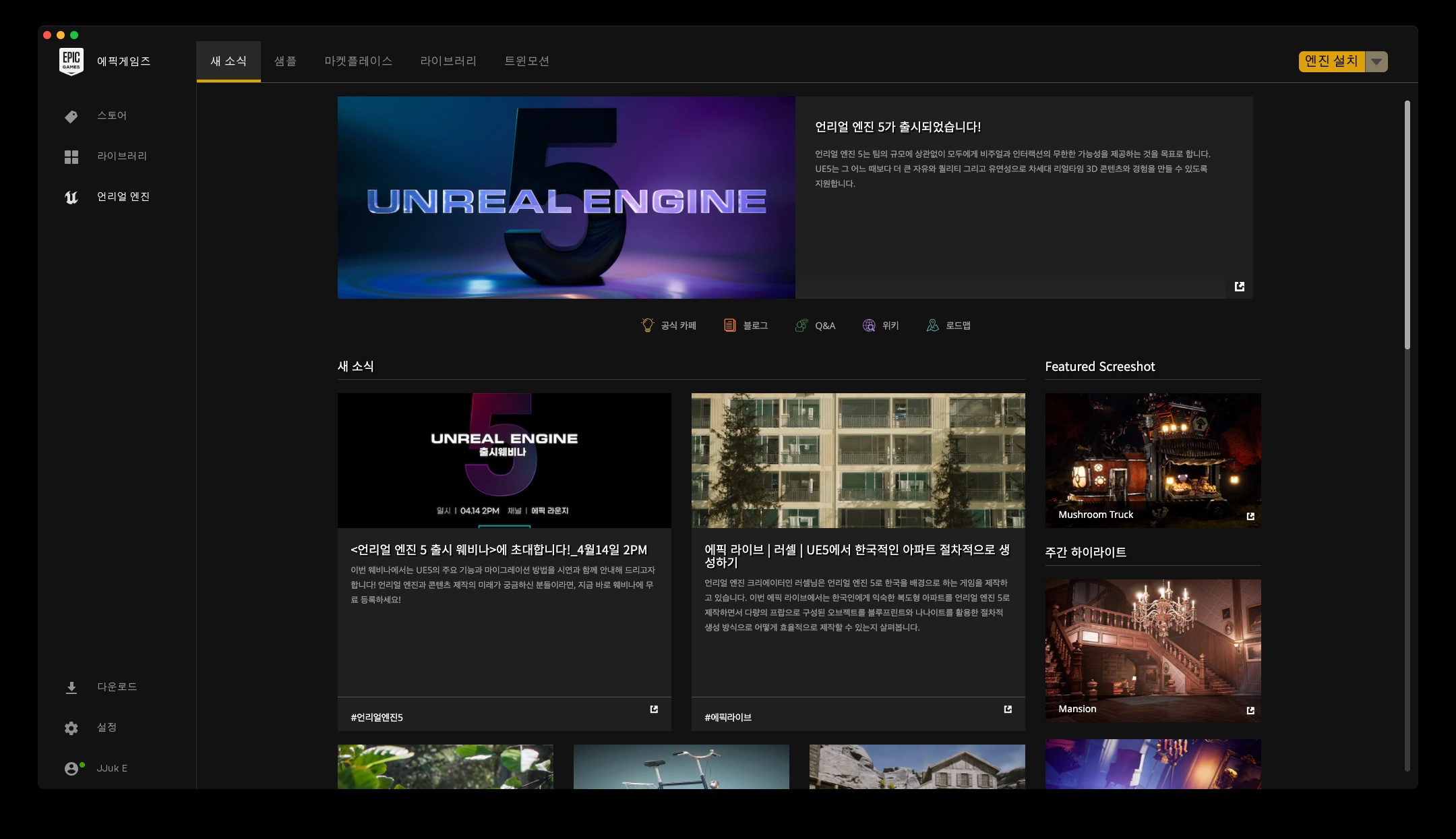Open the 블로그 document icon link
Viewport: 1456px width, 839px height.
tap(729, 326)
